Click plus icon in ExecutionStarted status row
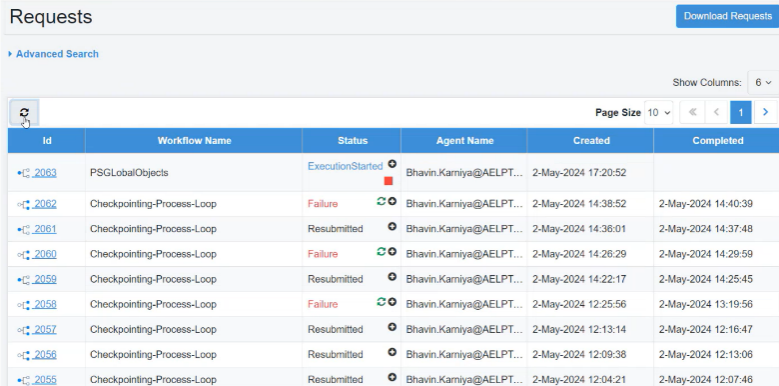779x386 pixels. pyautogui.click(x=392, y=163)
